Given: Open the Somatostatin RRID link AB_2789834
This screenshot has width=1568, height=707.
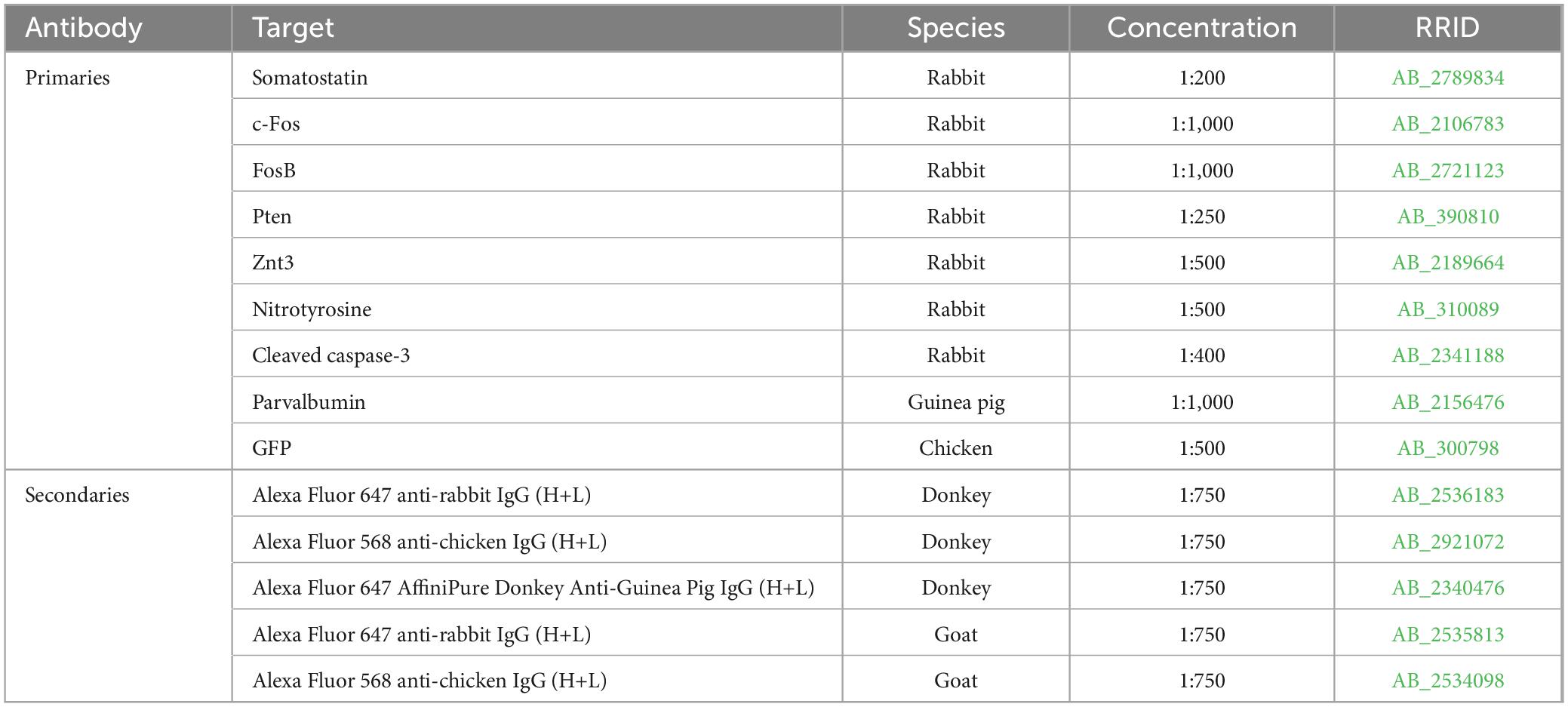Looking at the screenshot, I should pos(1447,78).
